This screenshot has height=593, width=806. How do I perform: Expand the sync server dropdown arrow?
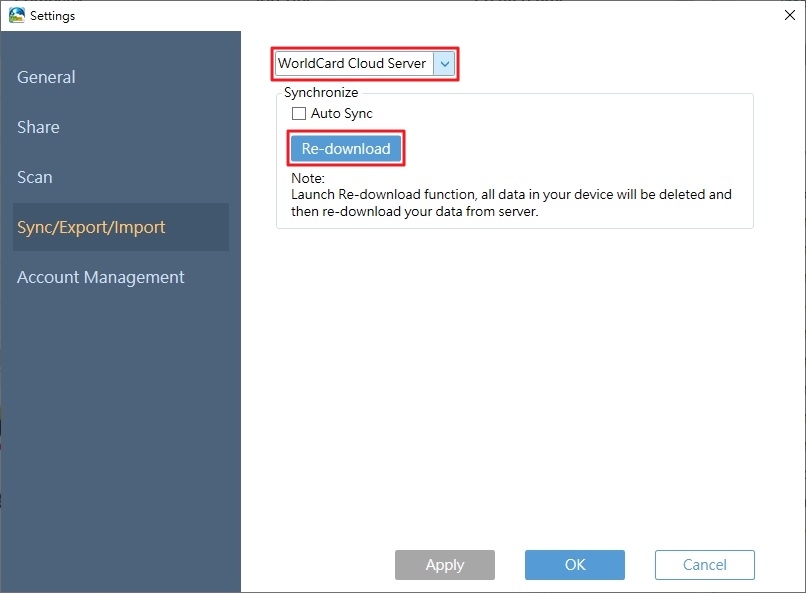444,64
